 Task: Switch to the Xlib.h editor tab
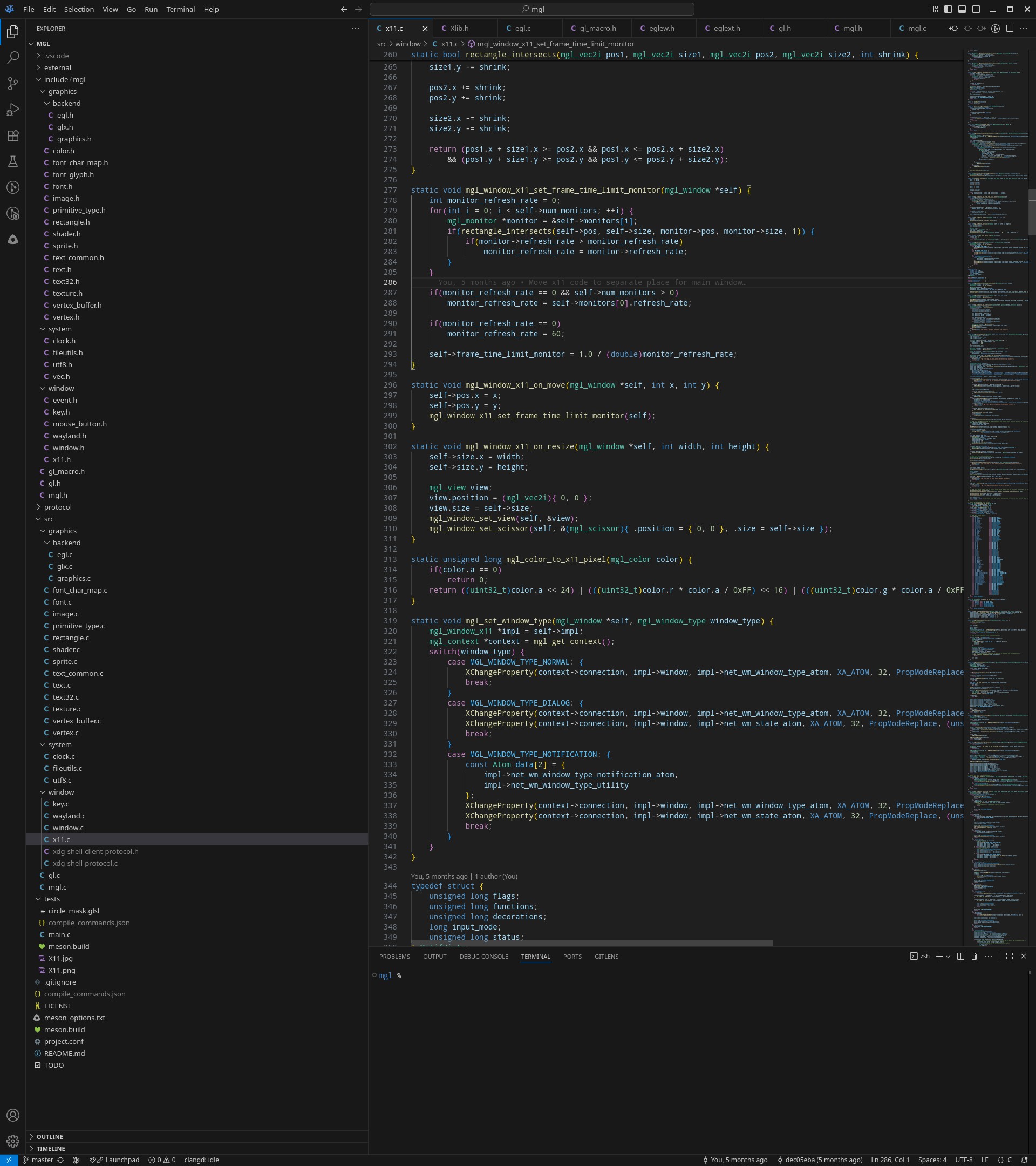click(x=466, y=28)
